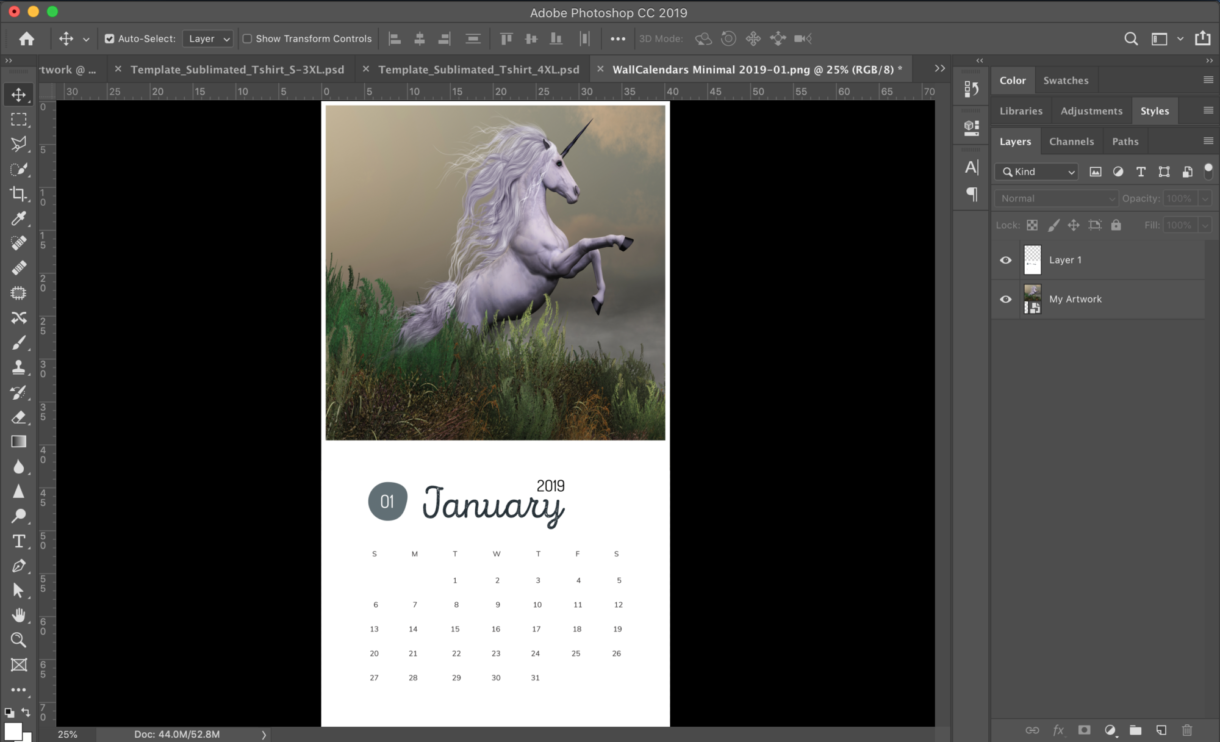Viewport: 1220px width, 742px height.
Task: Add a layer mask
Action: tap(1084, 730)
